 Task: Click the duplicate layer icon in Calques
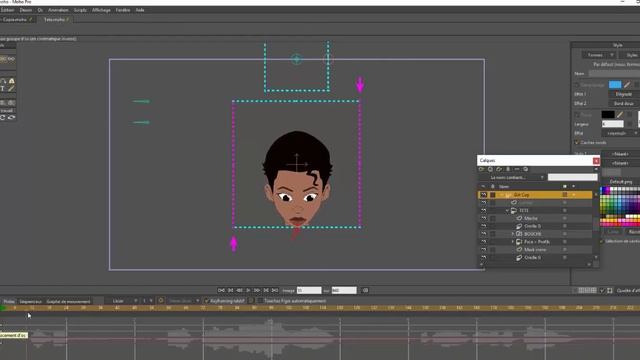click(490, 169)
